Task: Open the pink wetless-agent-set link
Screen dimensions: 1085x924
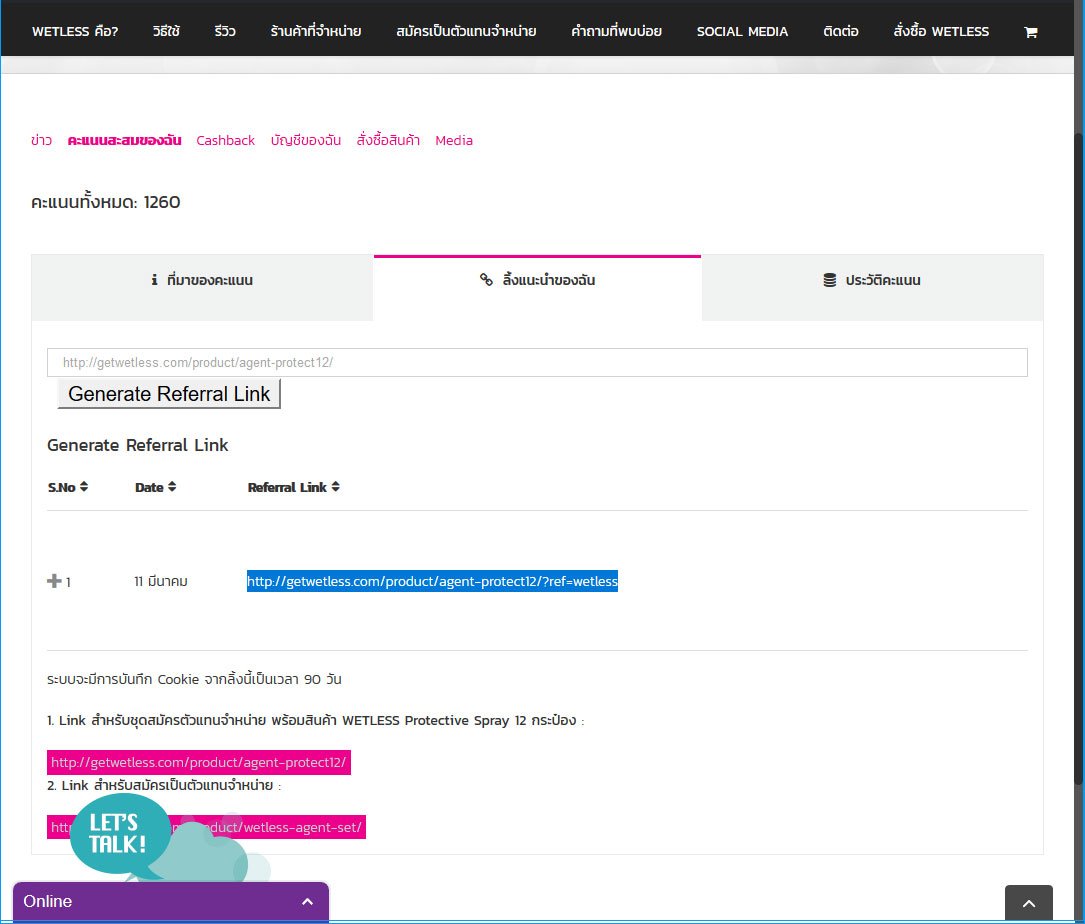Action: pyautogui.click(x=300, y=827)
